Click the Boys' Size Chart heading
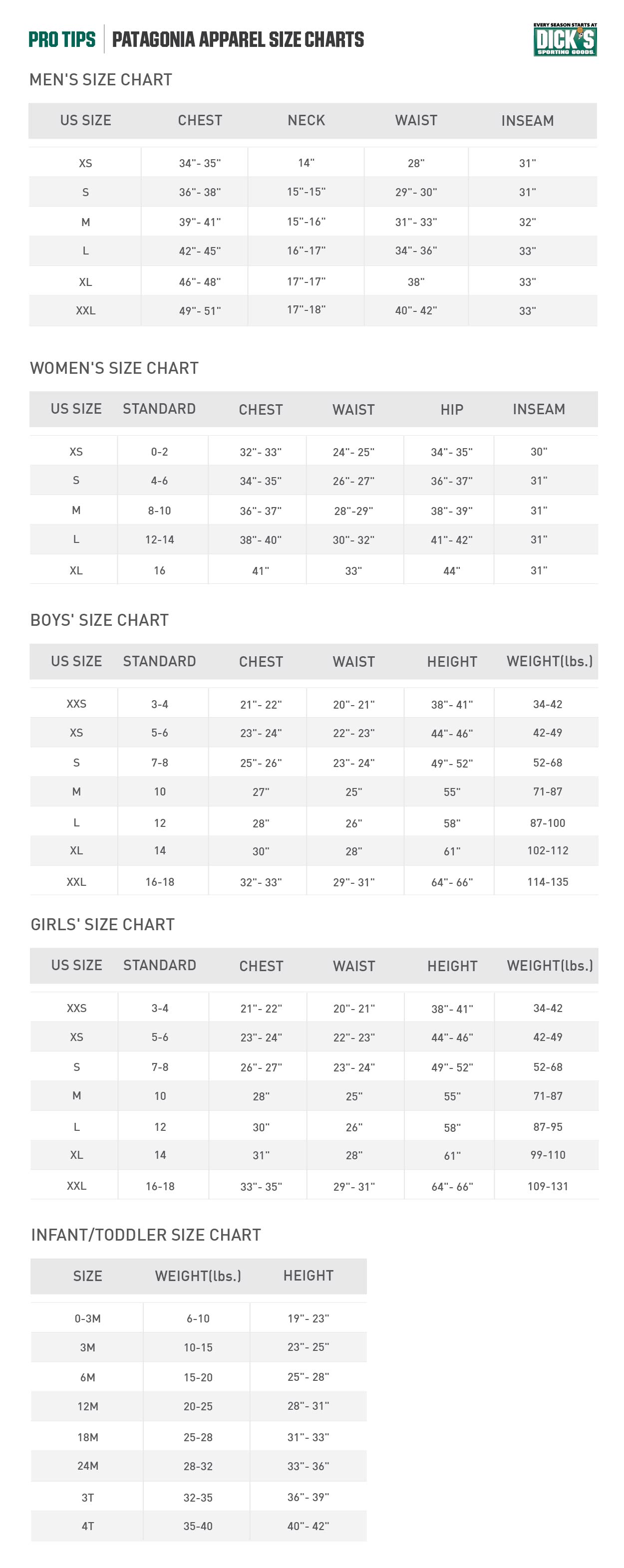Screen dimensions: 624x1568 (x=99, y=620)
